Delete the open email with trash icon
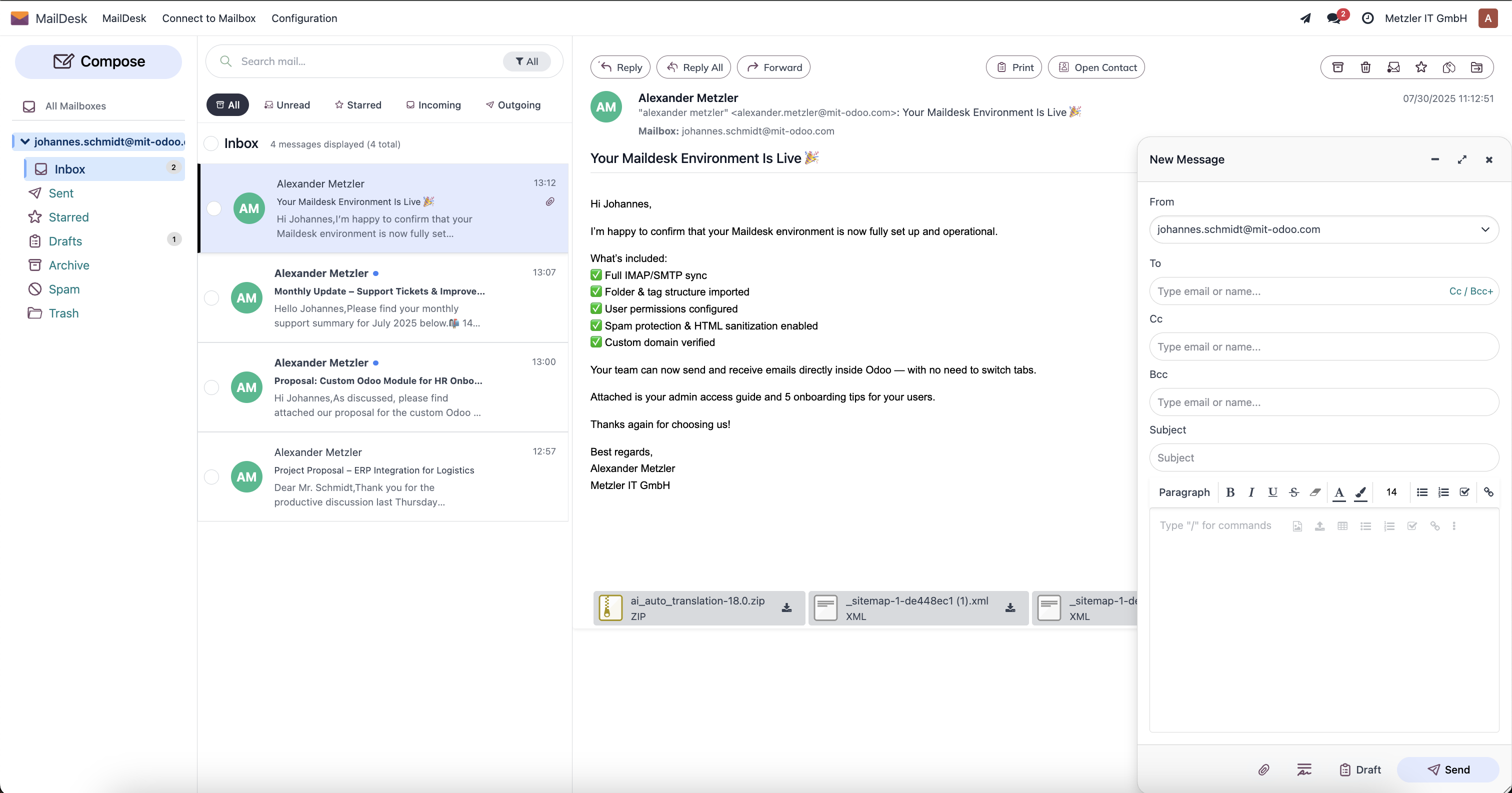1512x793 pixels. (x=1366, y=67)
